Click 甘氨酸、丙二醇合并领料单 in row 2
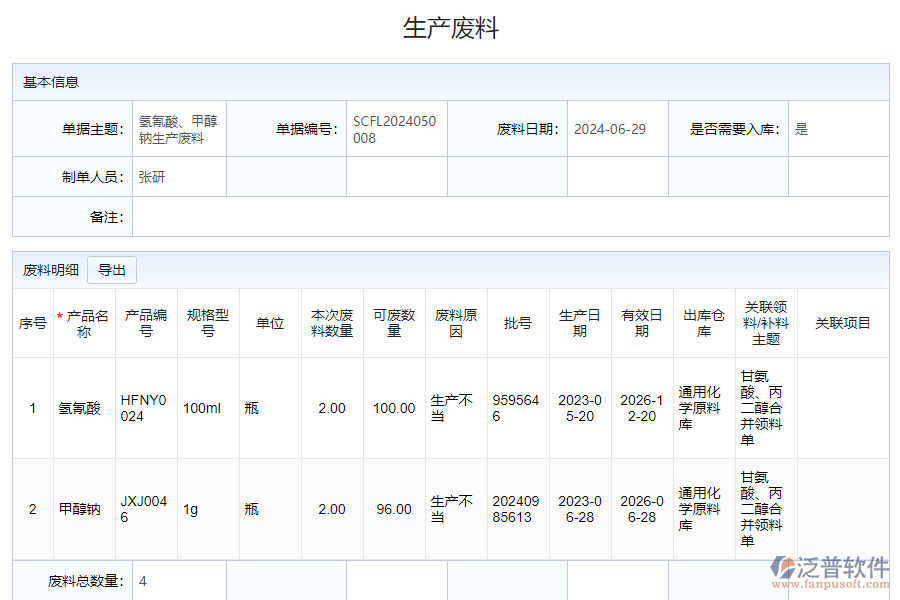 763,509
